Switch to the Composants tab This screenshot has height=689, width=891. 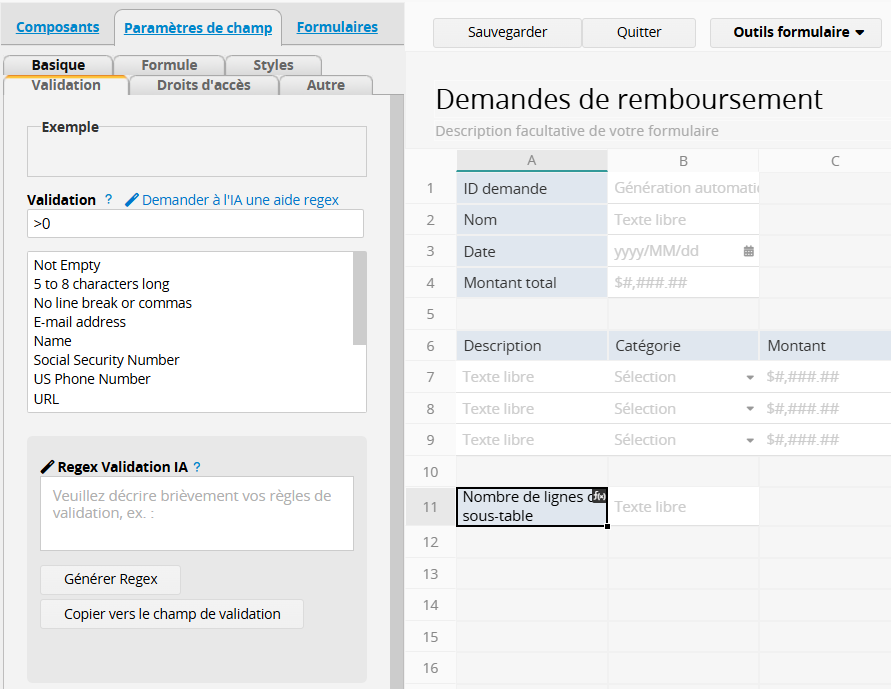point(58,27)
